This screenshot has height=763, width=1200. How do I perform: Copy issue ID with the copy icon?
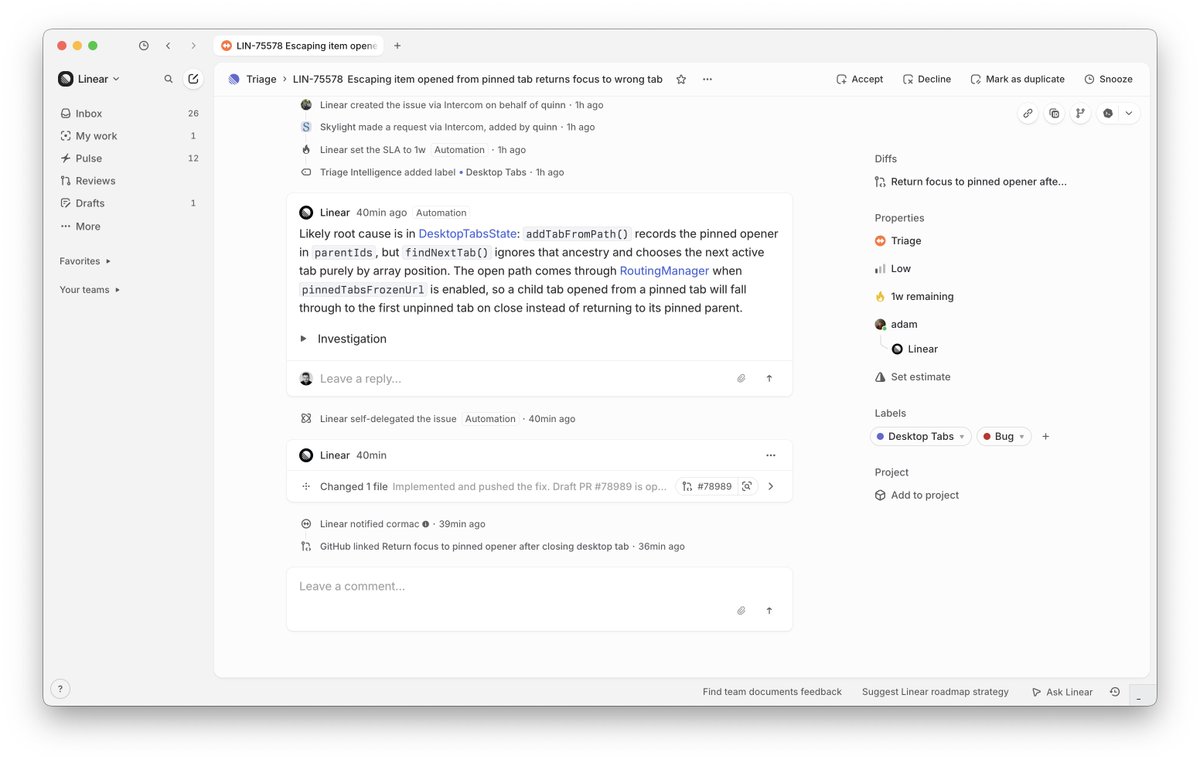click(x=1054, y=114)
